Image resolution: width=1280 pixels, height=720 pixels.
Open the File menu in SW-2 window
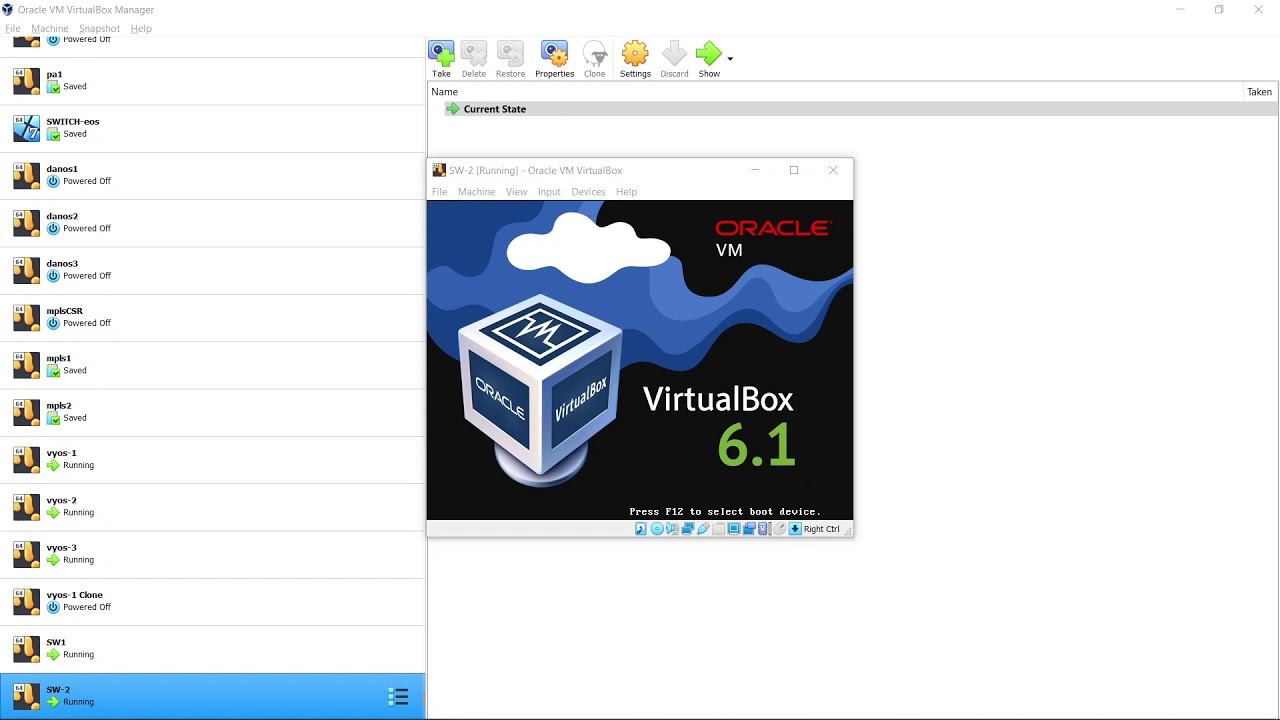pyautogui.click(x=439, y=192)
